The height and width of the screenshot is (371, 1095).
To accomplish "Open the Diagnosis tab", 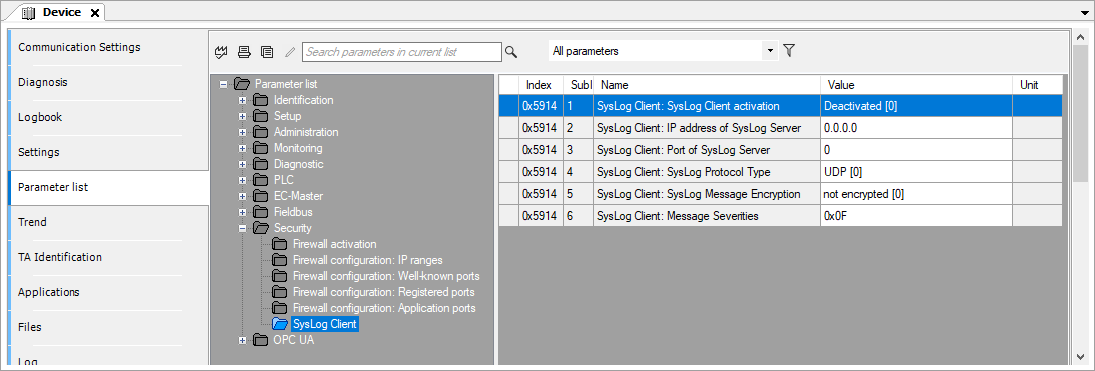I will coord(108,82).
